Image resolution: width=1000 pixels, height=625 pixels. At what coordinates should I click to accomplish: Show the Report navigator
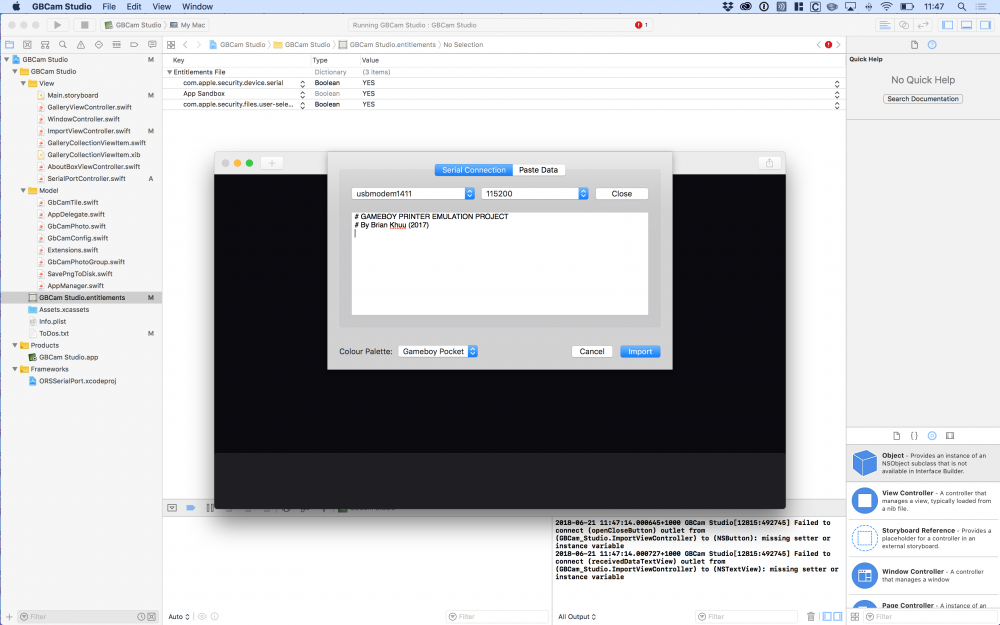152,45
